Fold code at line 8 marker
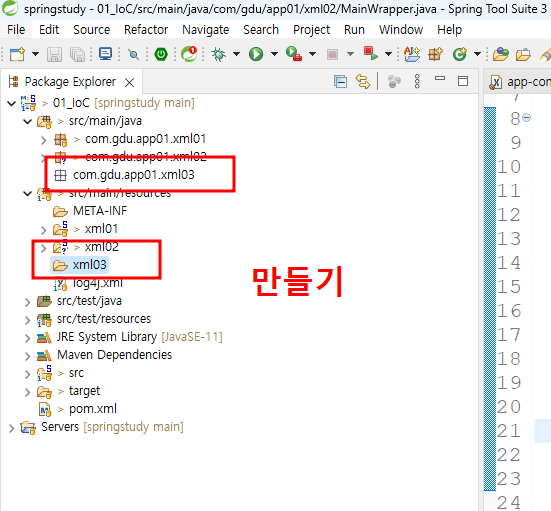The height and width of the screenshot is (511, 551). click(526, 118)
